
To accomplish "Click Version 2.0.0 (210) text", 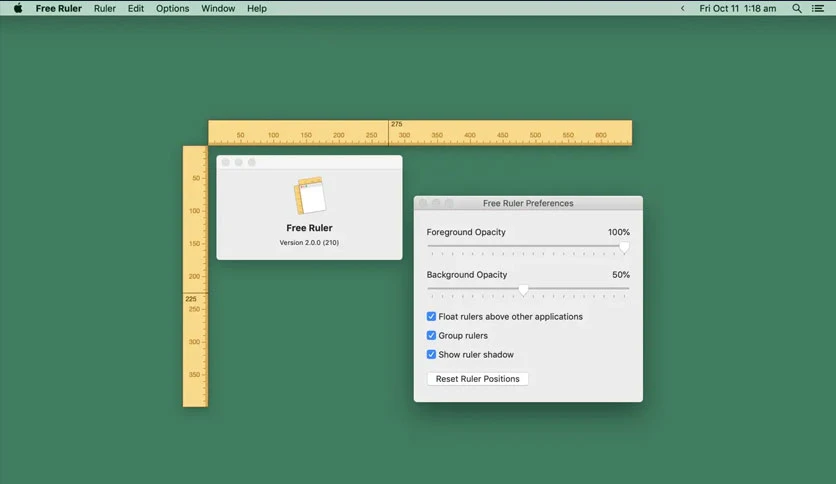I will click(x=309, y=243).
